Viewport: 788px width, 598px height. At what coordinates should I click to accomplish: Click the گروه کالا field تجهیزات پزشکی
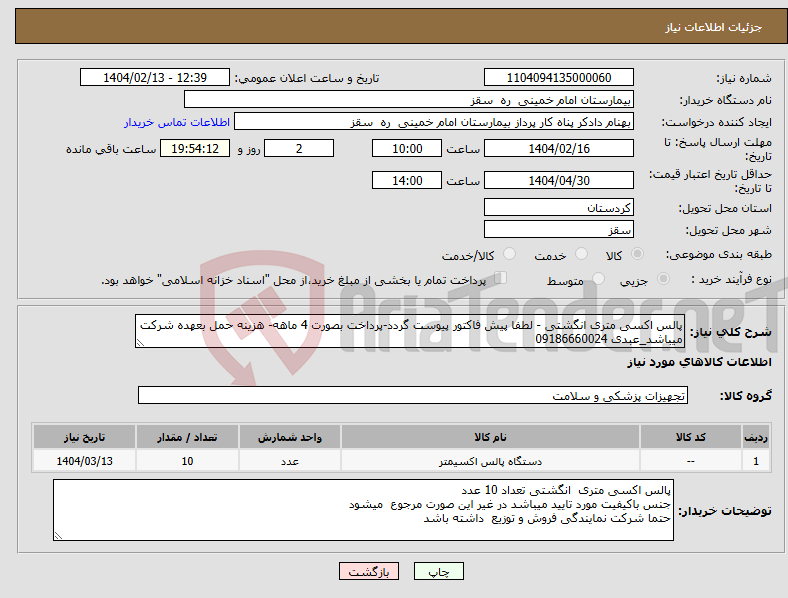413,395
